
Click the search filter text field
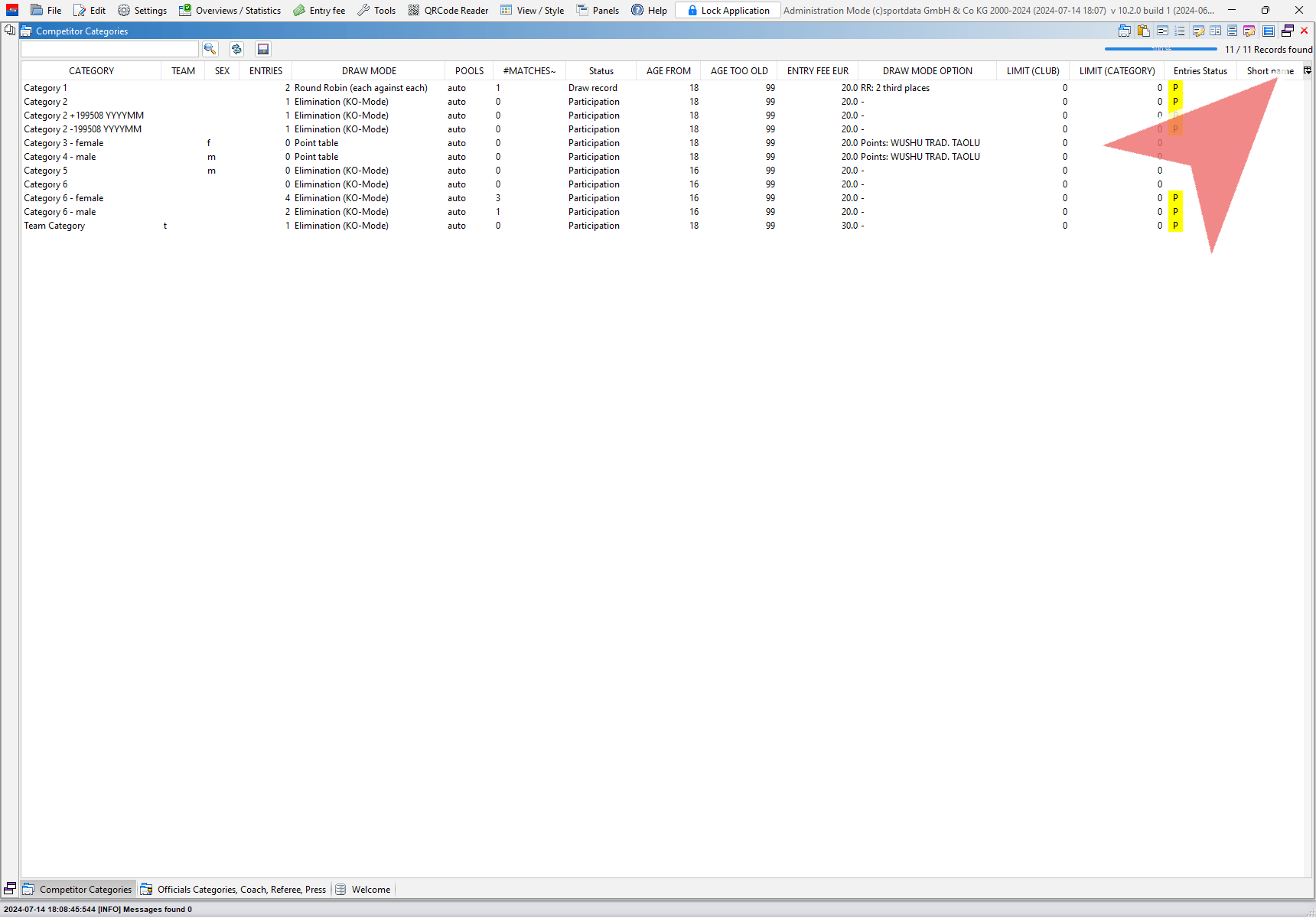coord(109,49)
